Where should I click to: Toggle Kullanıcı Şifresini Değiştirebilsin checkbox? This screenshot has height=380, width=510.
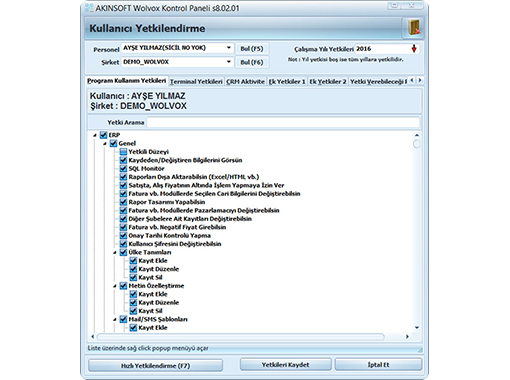123,244
